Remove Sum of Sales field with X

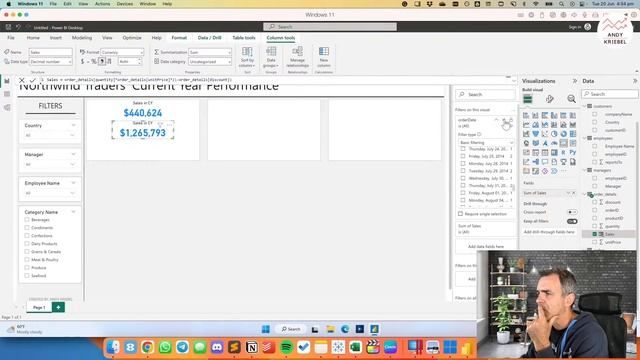pyautogui.click(x=573, y=193)
